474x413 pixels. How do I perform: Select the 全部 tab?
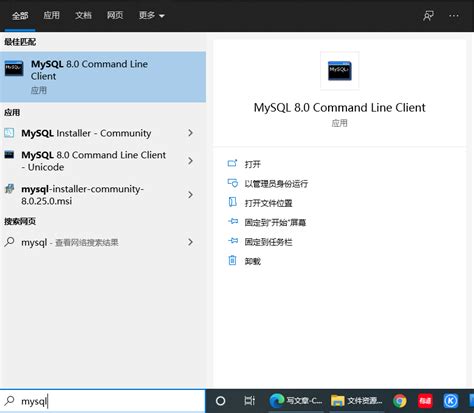20,15
